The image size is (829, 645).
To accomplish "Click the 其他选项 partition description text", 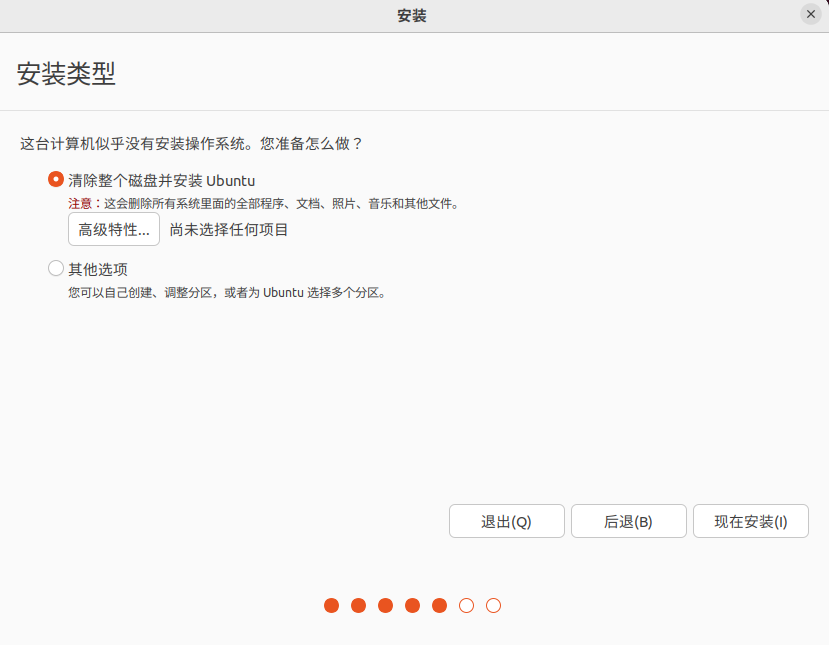I will point(226,293).
